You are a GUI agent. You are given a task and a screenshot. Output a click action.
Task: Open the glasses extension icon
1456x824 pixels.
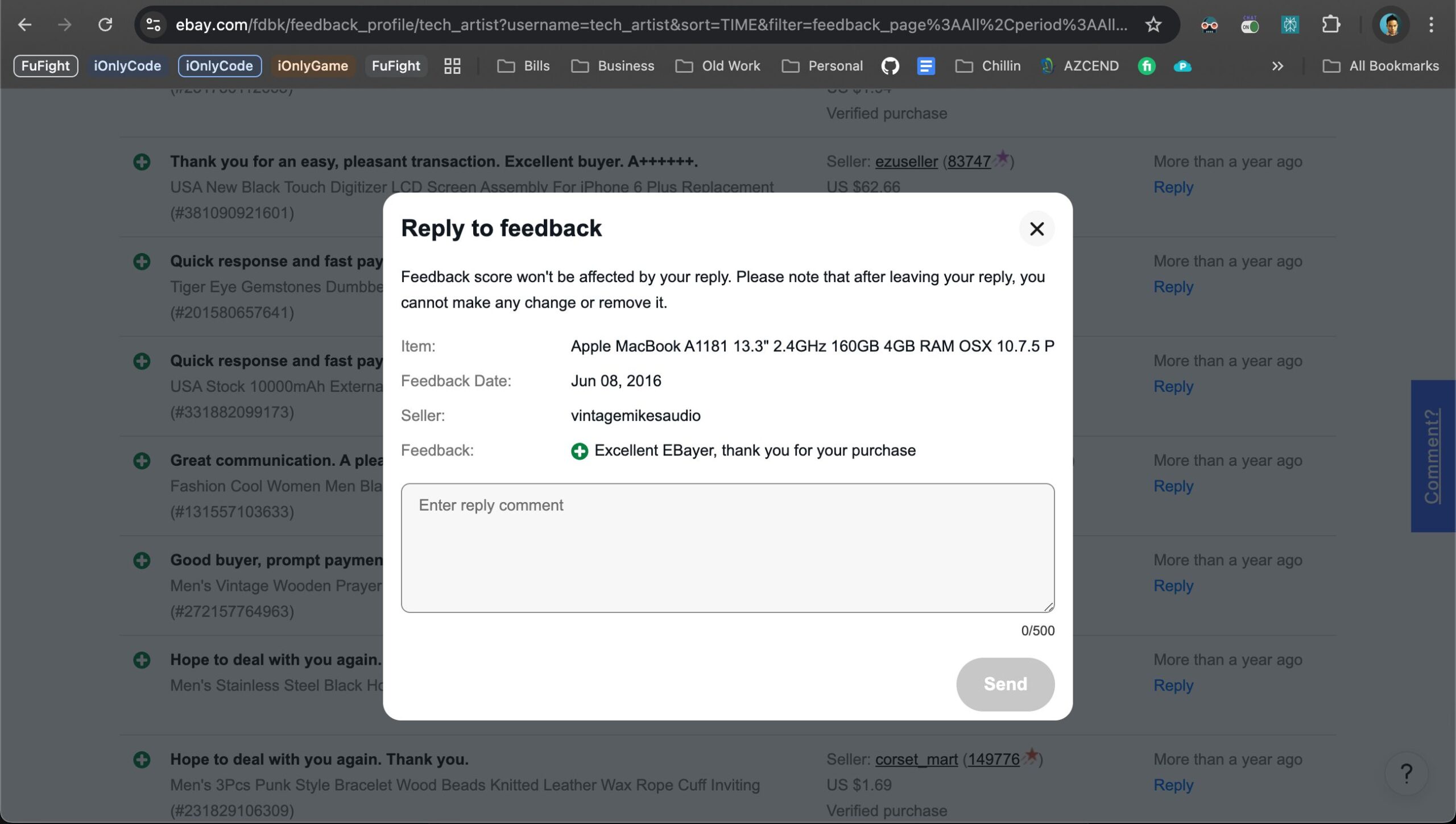[x=1209, y=24]
